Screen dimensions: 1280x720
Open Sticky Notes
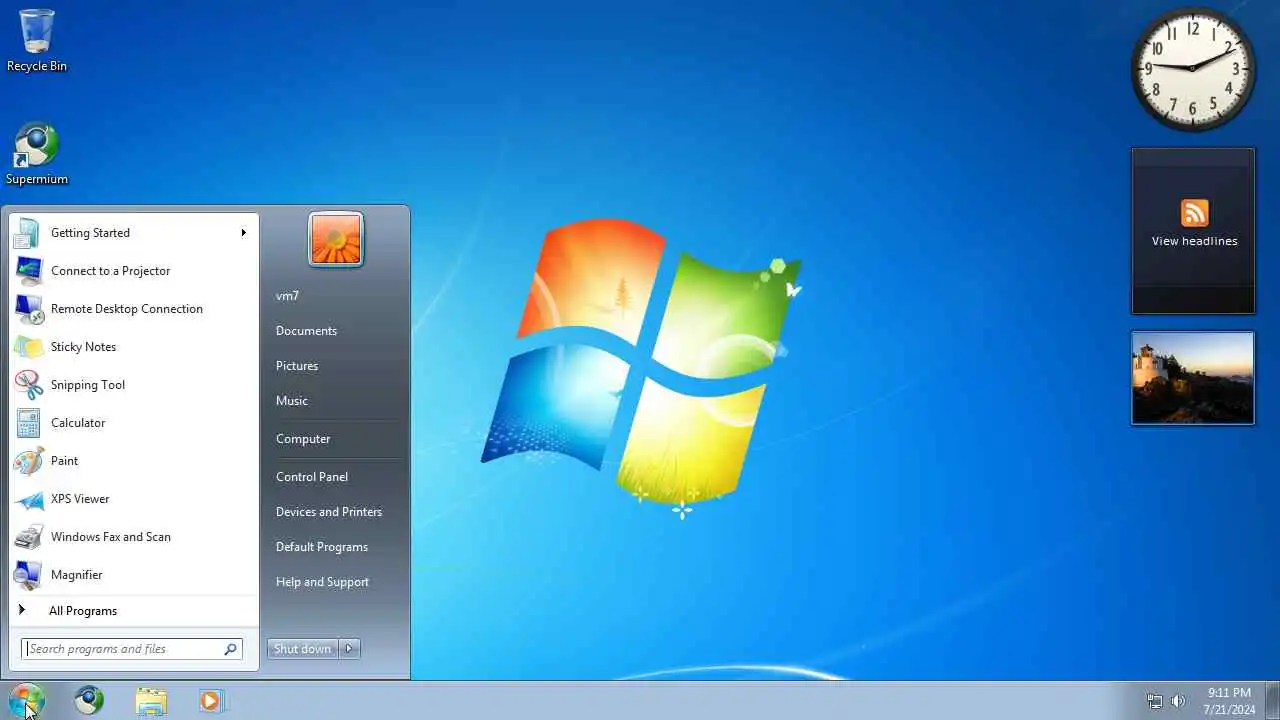pos(134,347)
